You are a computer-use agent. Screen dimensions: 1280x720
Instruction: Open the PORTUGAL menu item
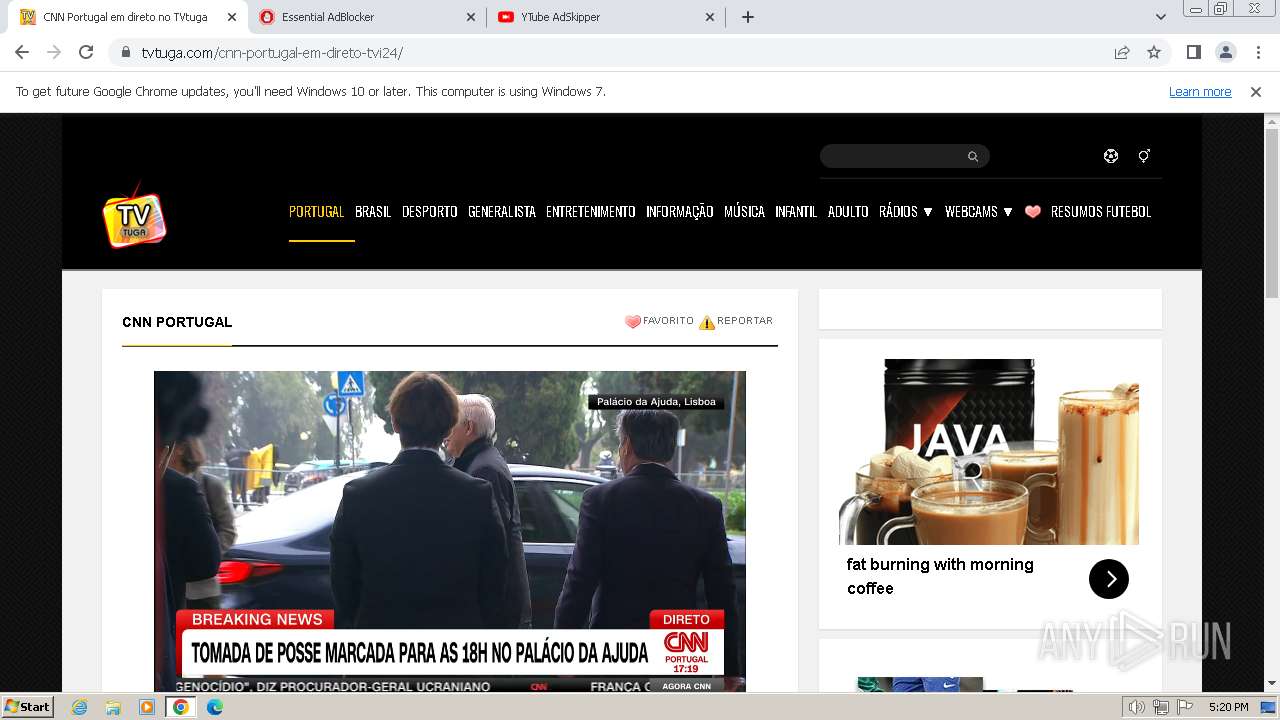[316, 212]
